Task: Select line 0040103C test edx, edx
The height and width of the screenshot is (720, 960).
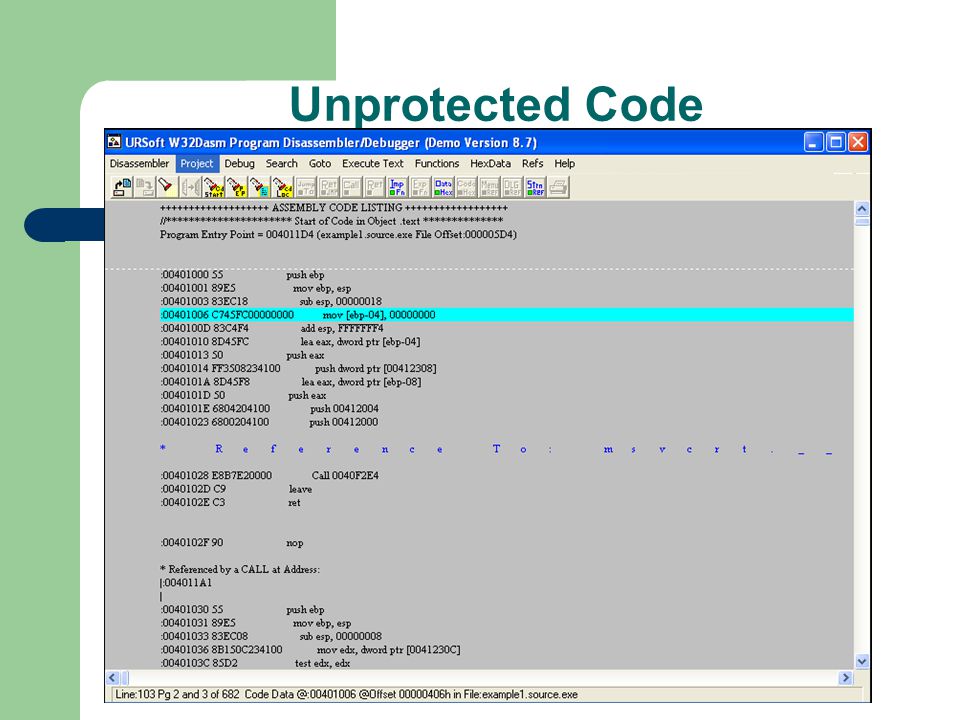Action: coord(255,663)
